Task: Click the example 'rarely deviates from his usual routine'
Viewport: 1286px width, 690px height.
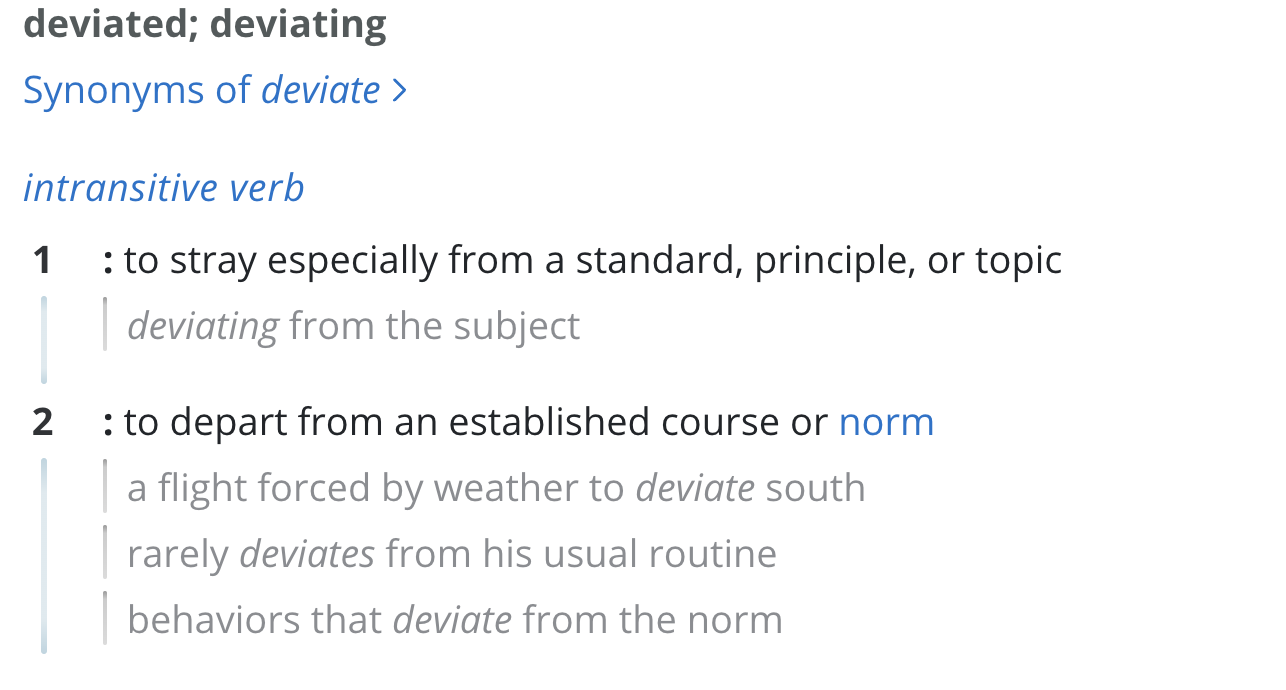Action: coord(452,554)
